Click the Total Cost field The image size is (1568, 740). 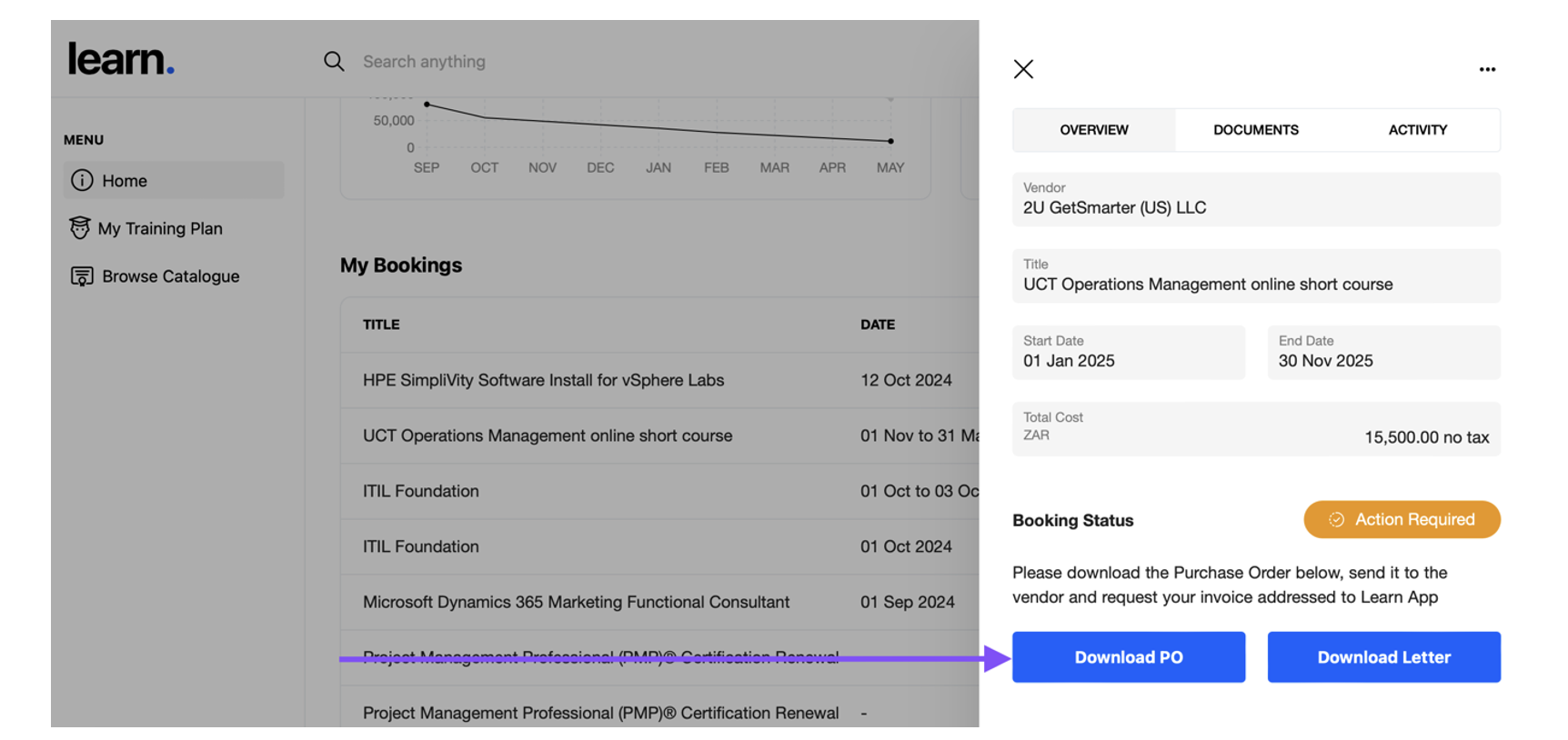click(x=1255, y=428)
